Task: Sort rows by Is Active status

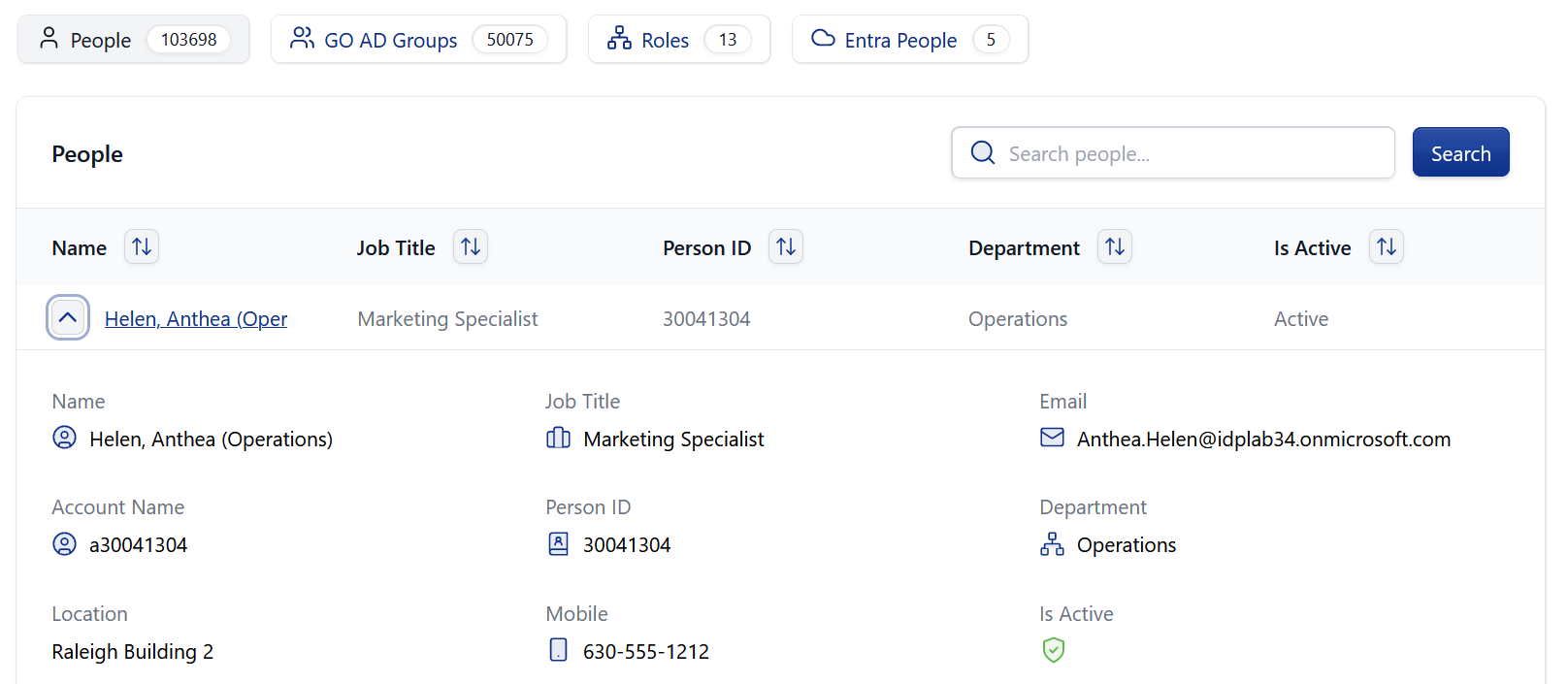Action: coord(1387,247)
